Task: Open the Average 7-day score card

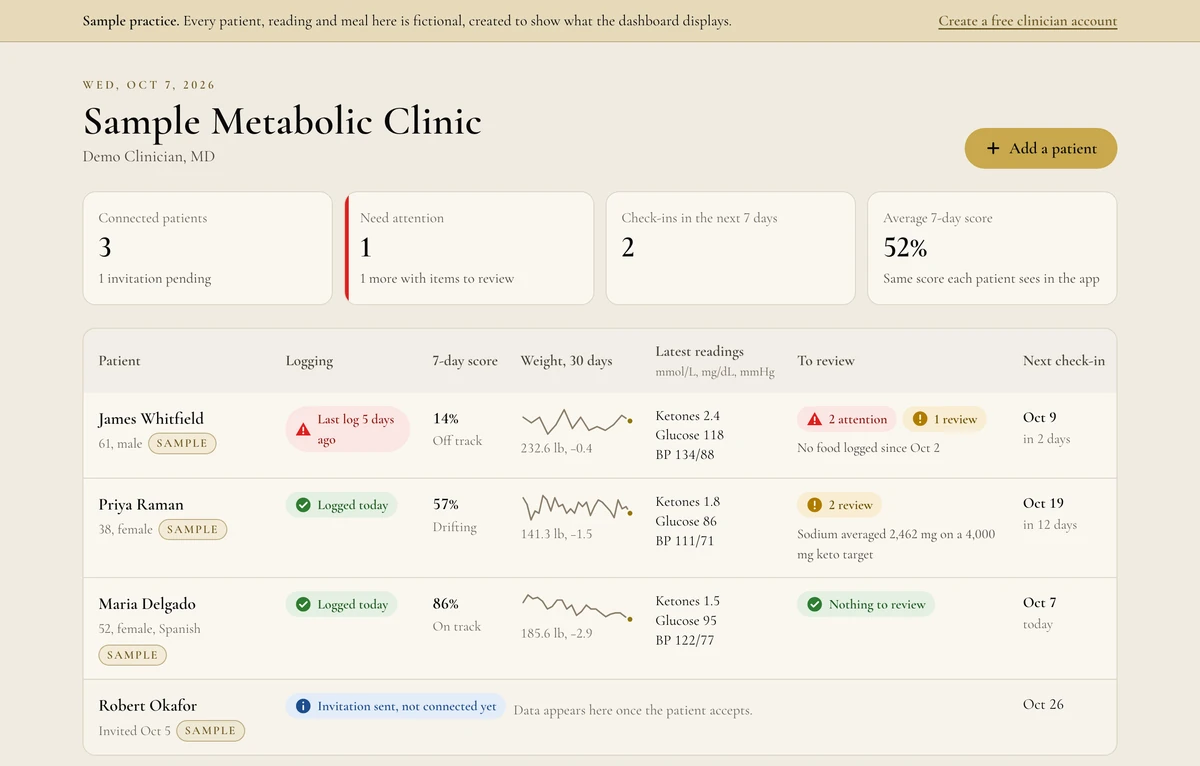Action: tap(992, 248)
